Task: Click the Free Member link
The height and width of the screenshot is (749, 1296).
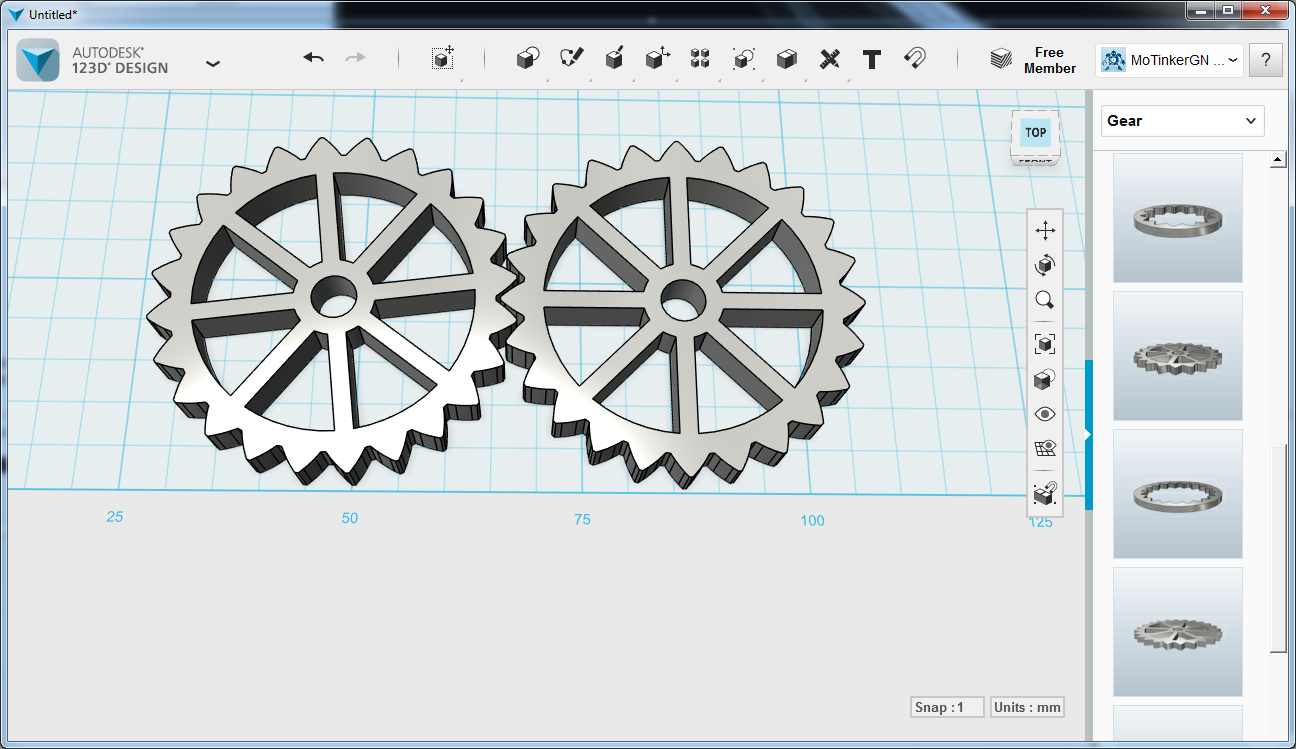Action: pos(1049,60)
